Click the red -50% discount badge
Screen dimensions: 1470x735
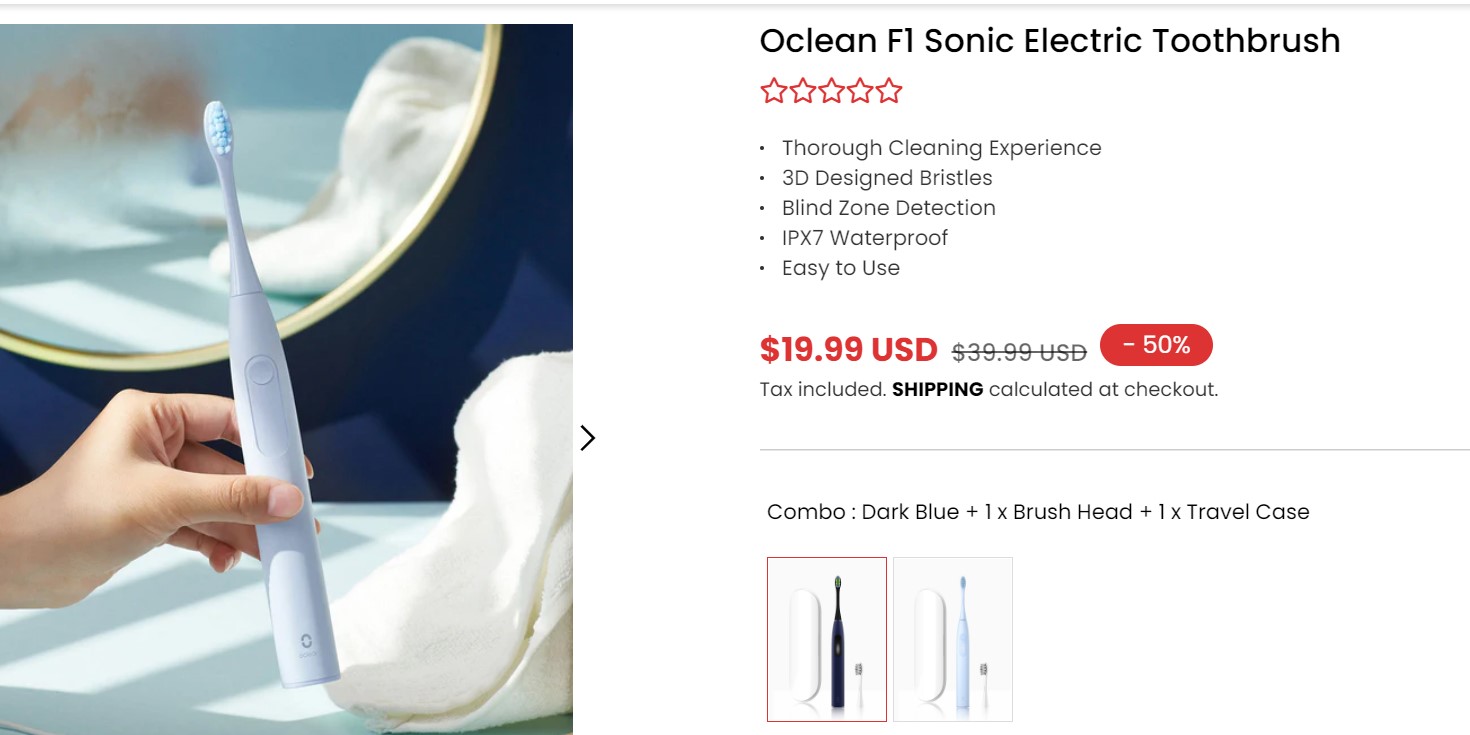coord(1155,345)
